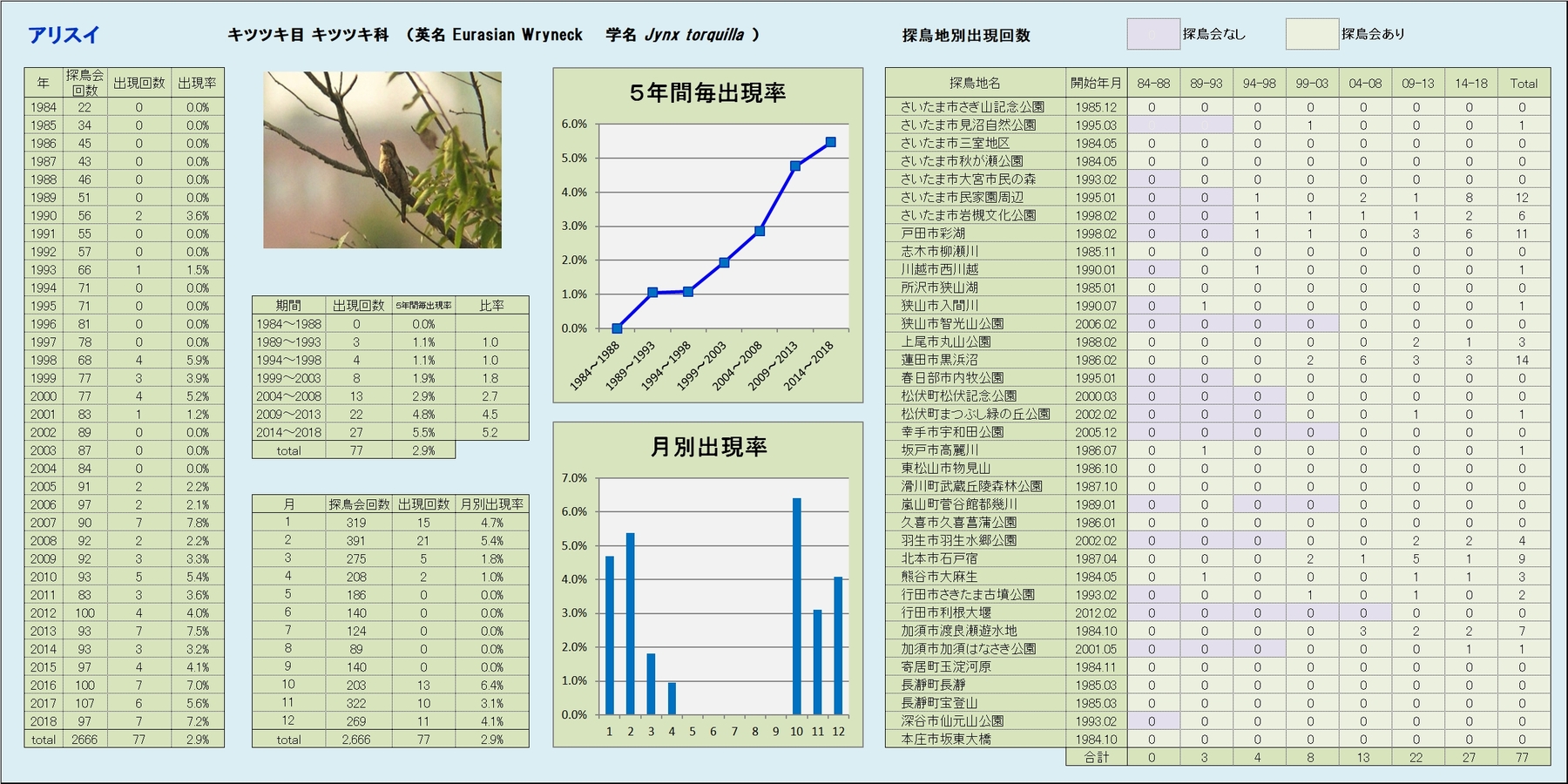
Task: Select the 1998 year cell
Action: [x=44, y=360]
